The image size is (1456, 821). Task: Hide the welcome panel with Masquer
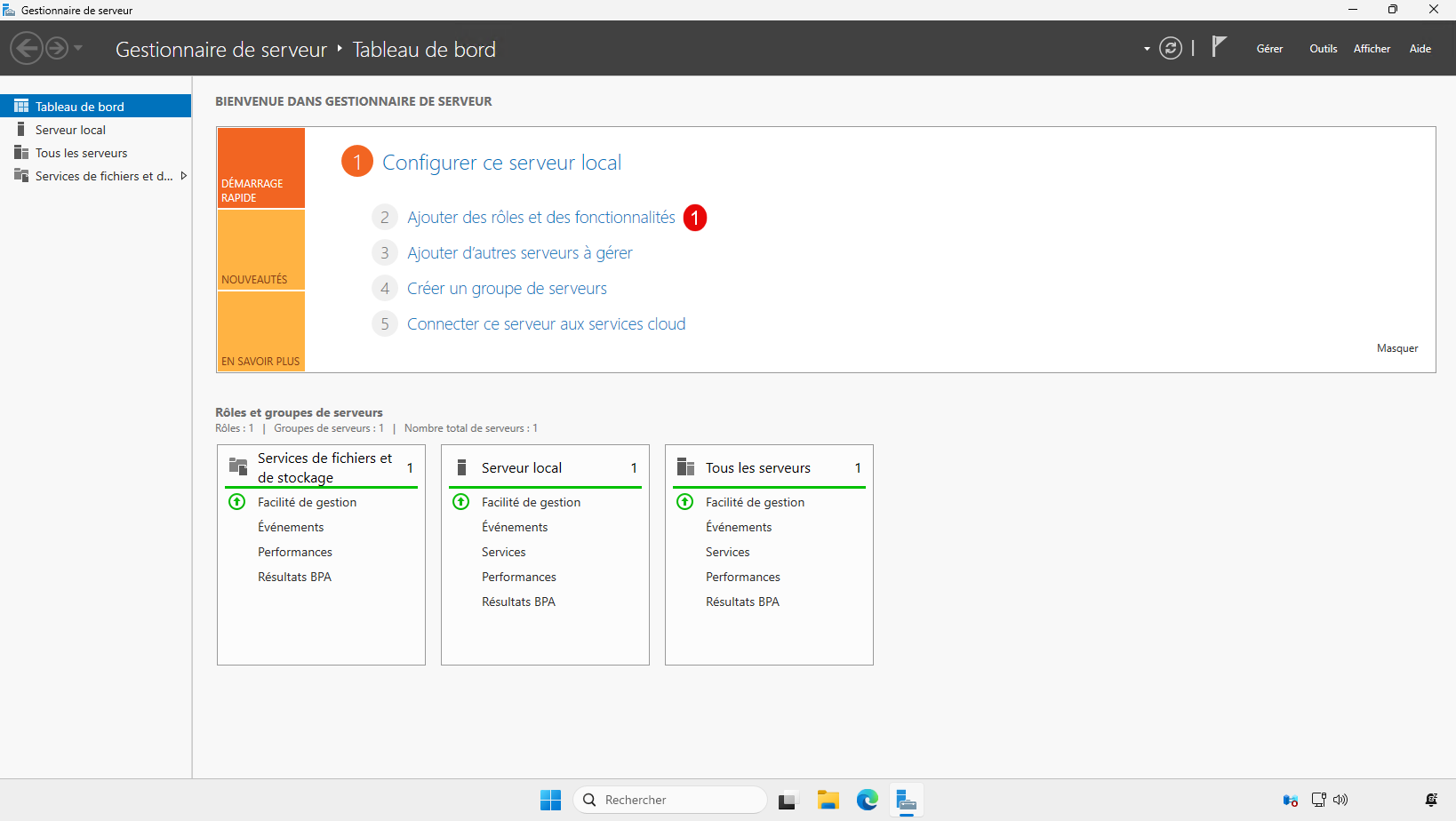coord(1396,348)
